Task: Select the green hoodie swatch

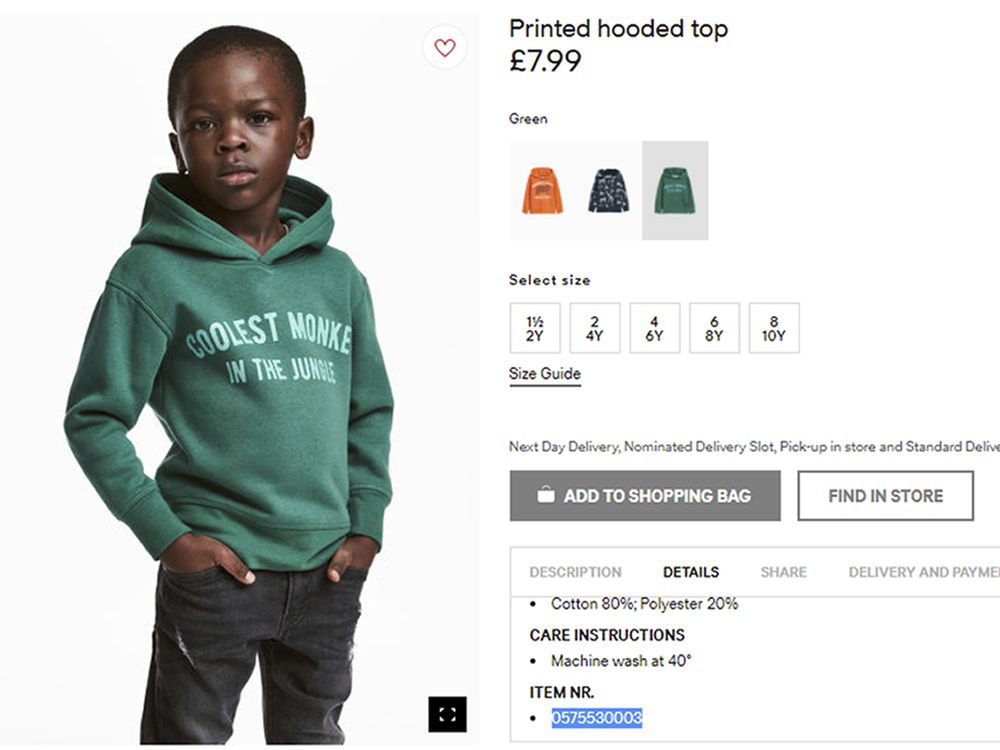Action: 675,190
